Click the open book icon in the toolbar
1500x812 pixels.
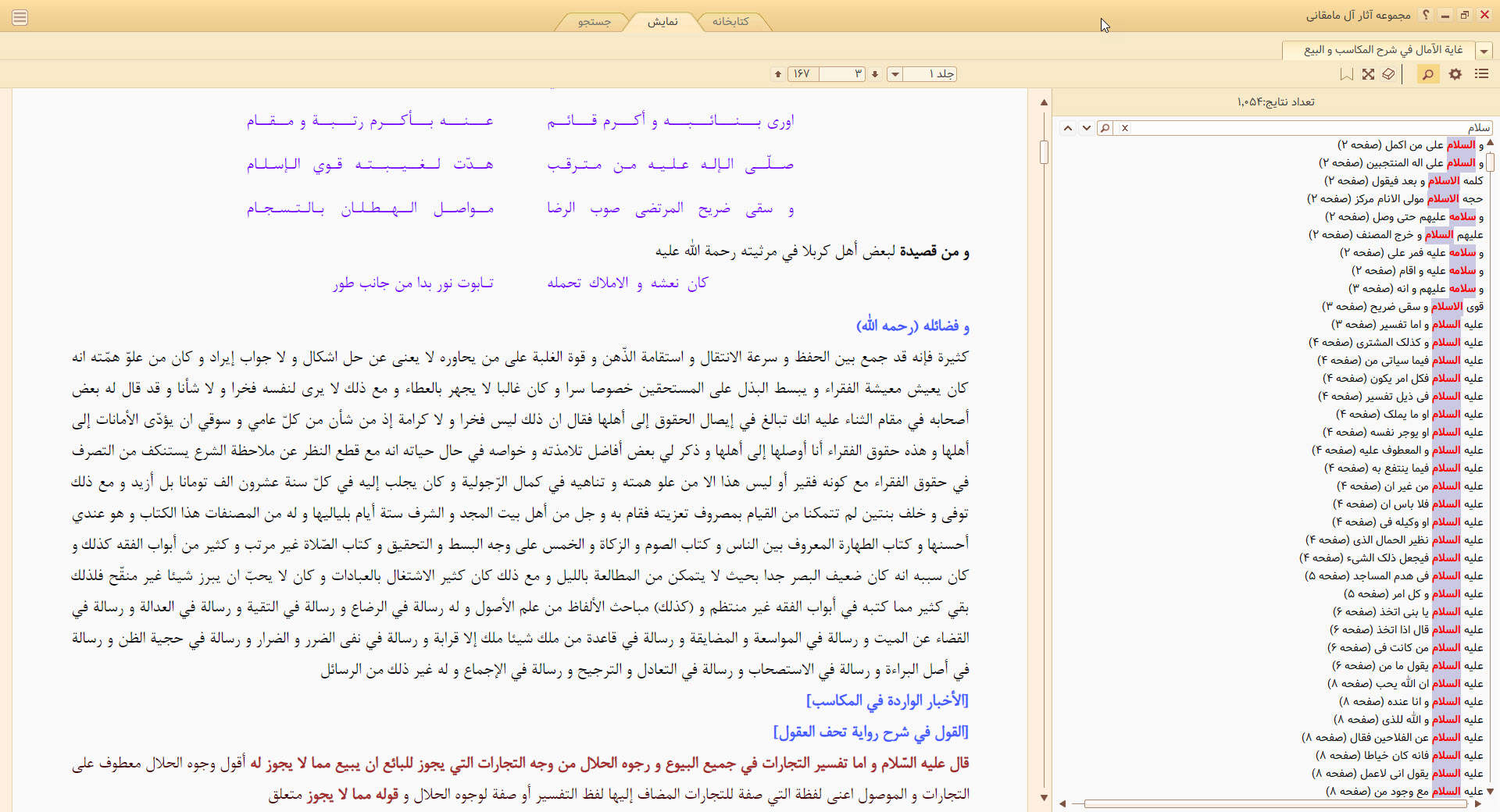tap(1388, 74)
